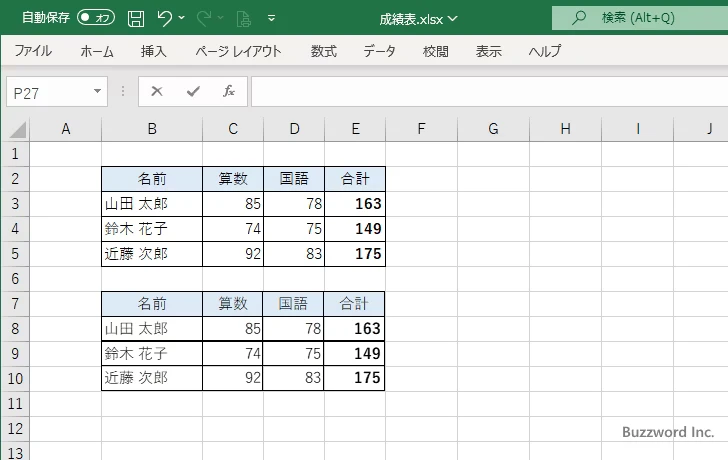This screenshot has width=728, height=460.
Task: Click total 149 in row 9
Action: (x=354, y=354)
